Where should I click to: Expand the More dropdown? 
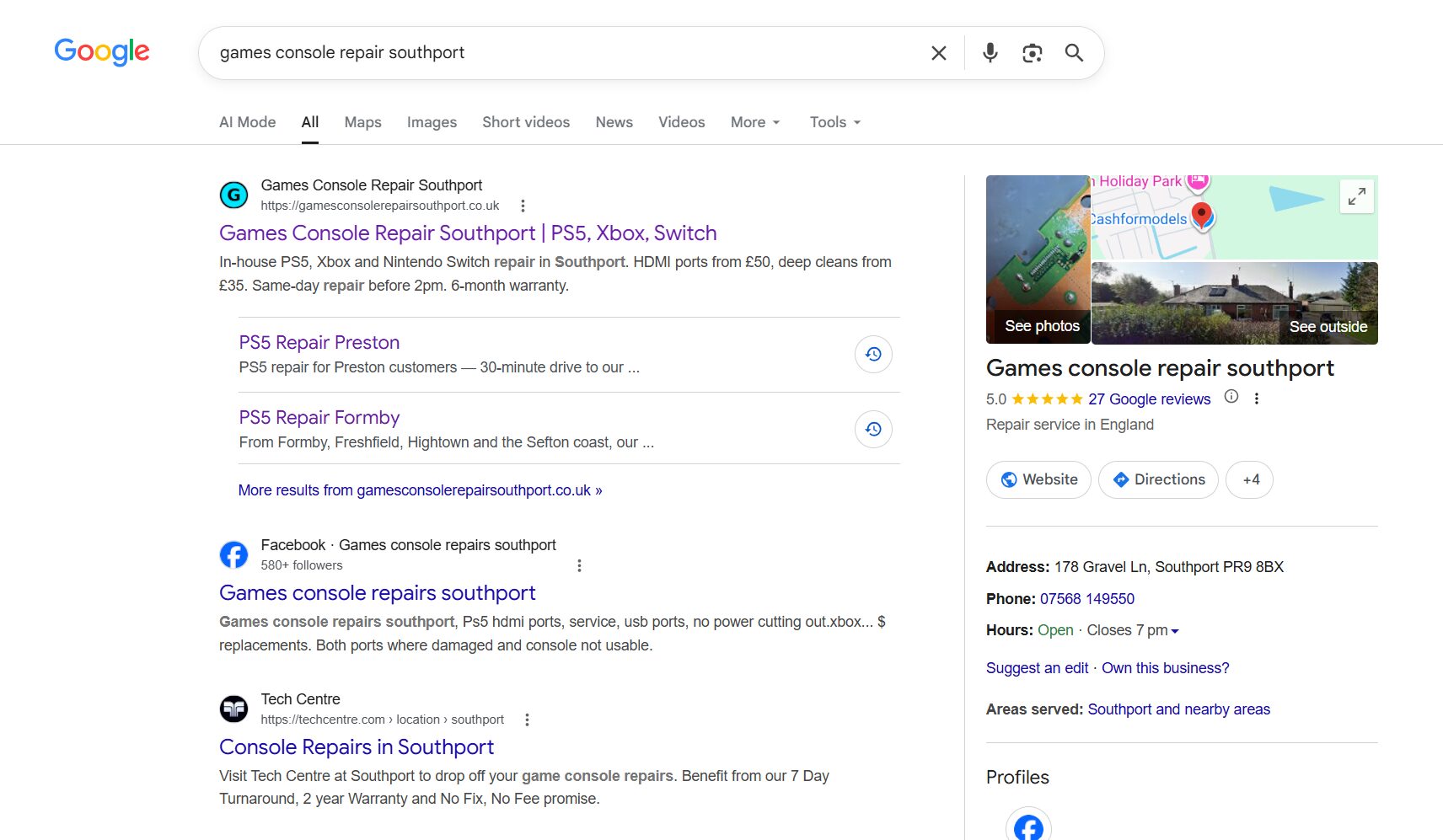[755, 122]
